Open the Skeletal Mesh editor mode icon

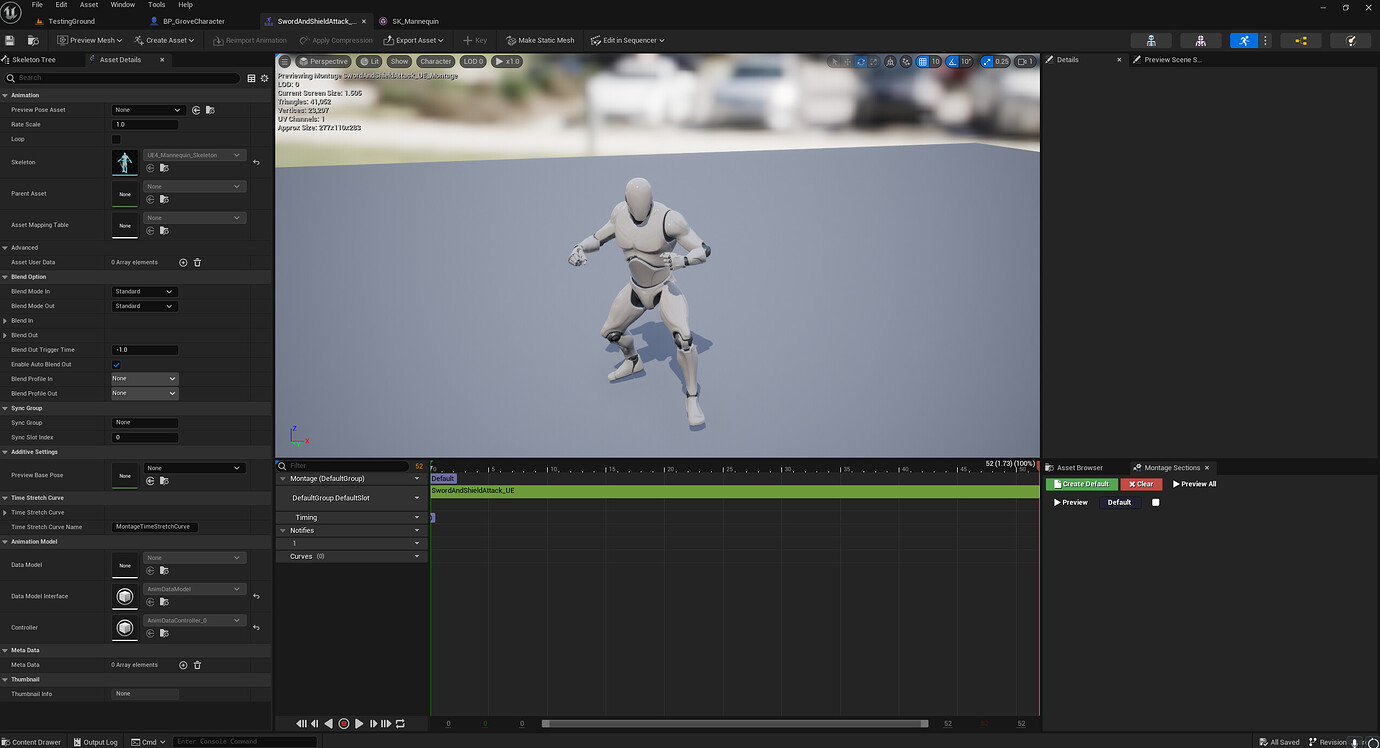click(x=1200, y=40)
